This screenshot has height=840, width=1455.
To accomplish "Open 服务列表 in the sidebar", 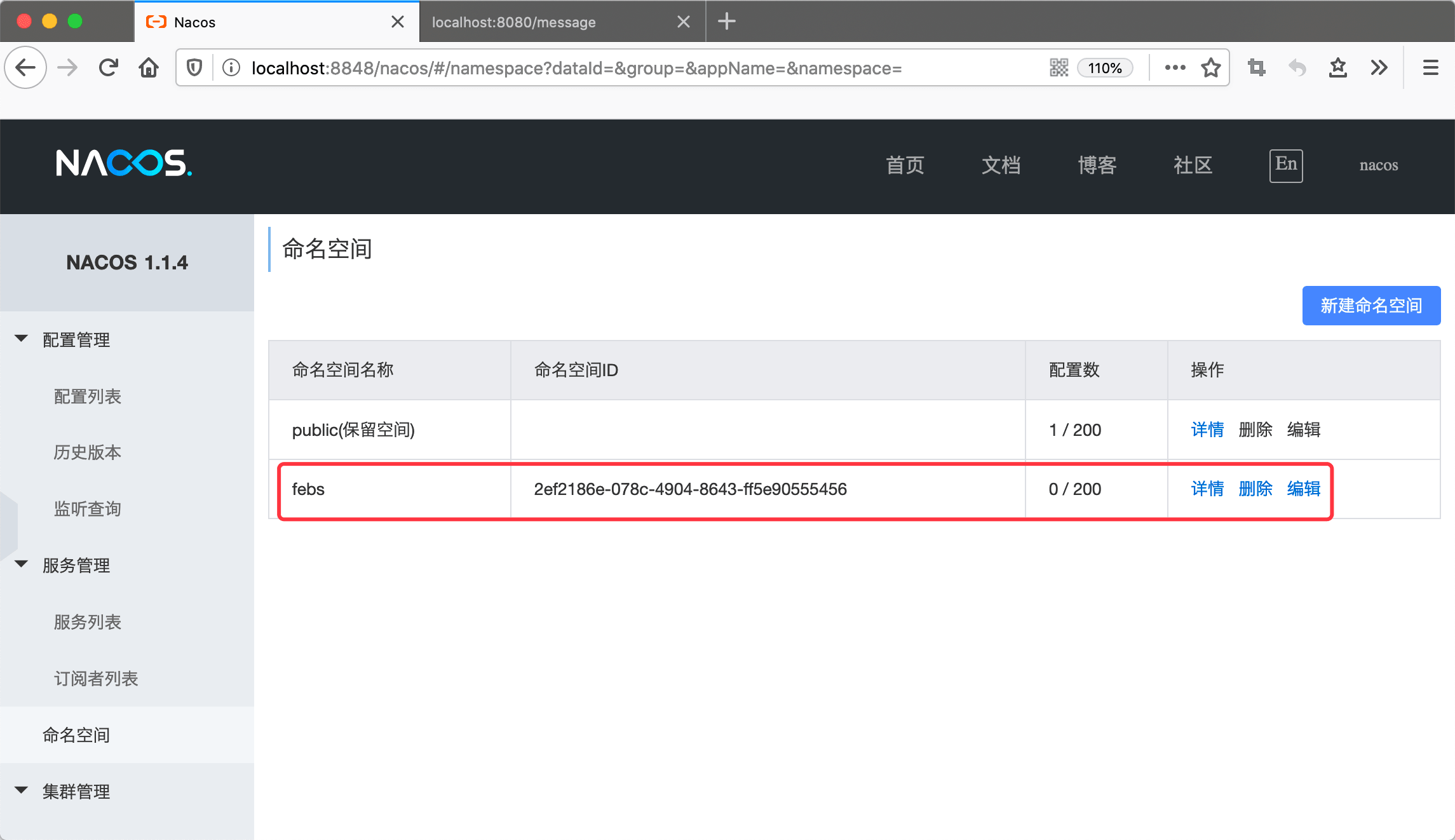I will pyautogui.click(x=88, y=622).
